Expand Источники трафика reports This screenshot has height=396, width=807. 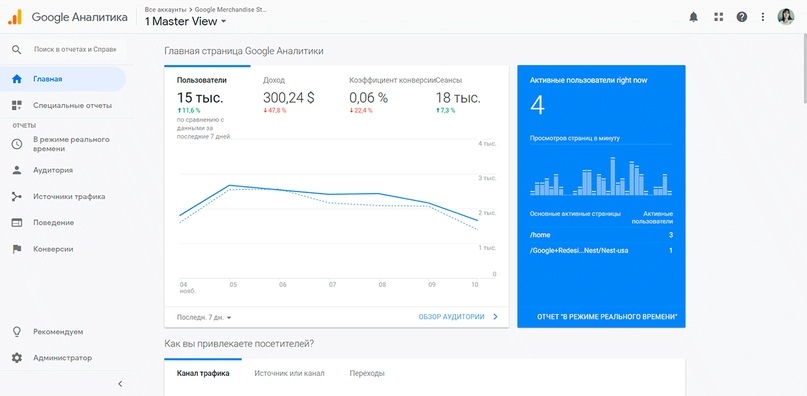click(x=63, y=197)
